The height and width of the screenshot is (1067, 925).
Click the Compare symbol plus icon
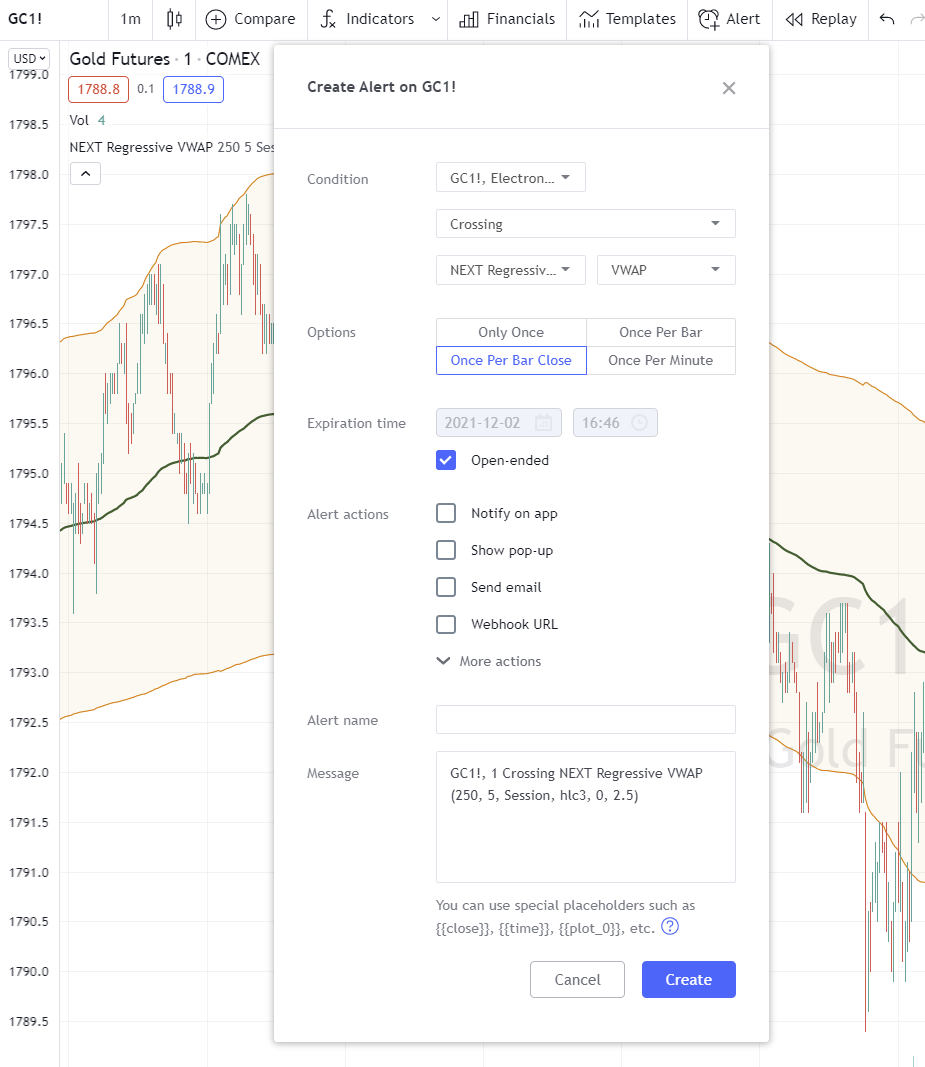click(216, 19)
